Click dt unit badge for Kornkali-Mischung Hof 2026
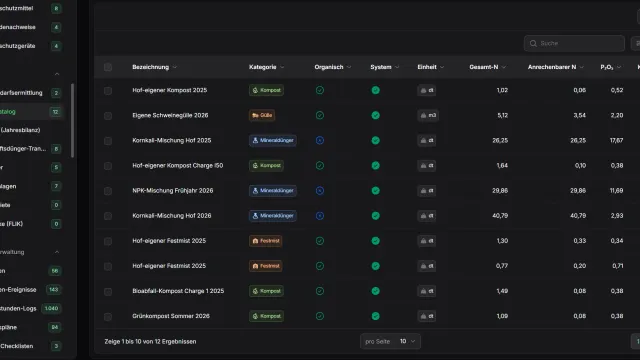 [x=427, y=216]
